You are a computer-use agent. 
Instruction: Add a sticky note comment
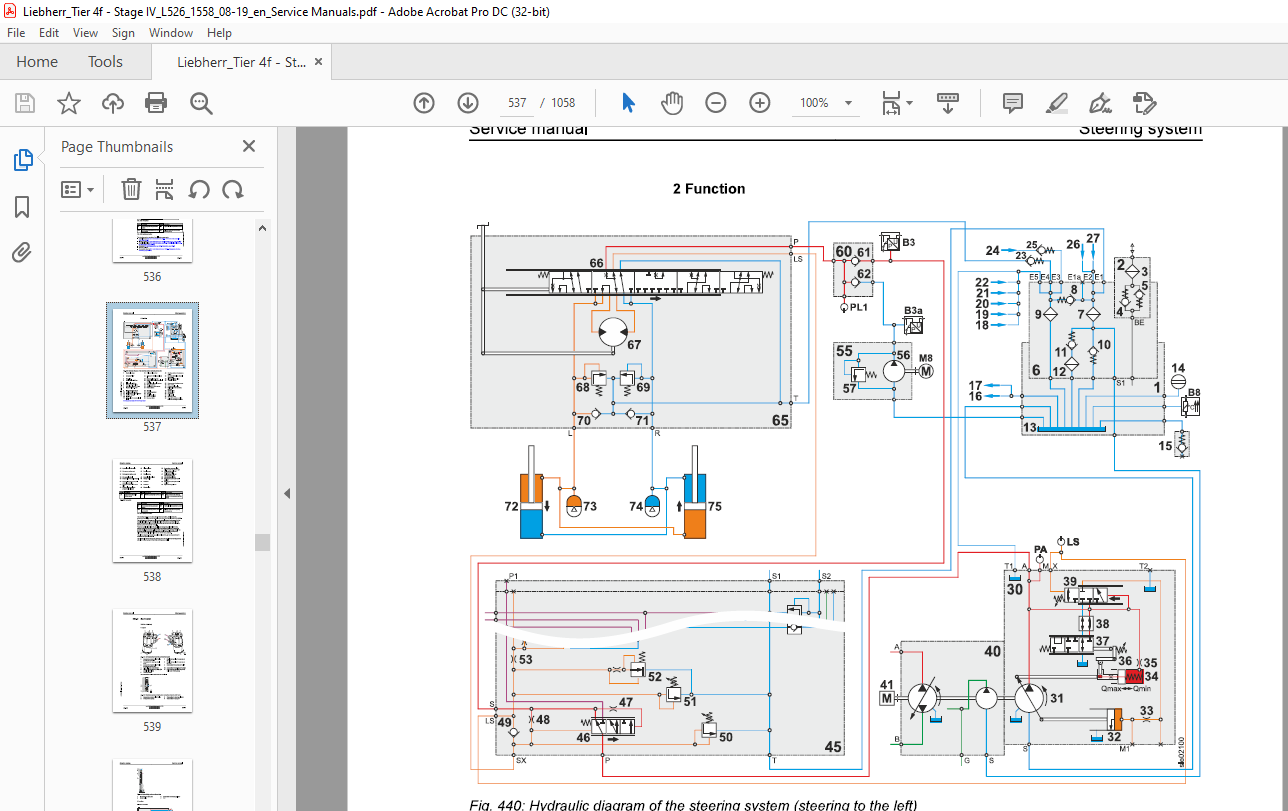point(1012,103)
